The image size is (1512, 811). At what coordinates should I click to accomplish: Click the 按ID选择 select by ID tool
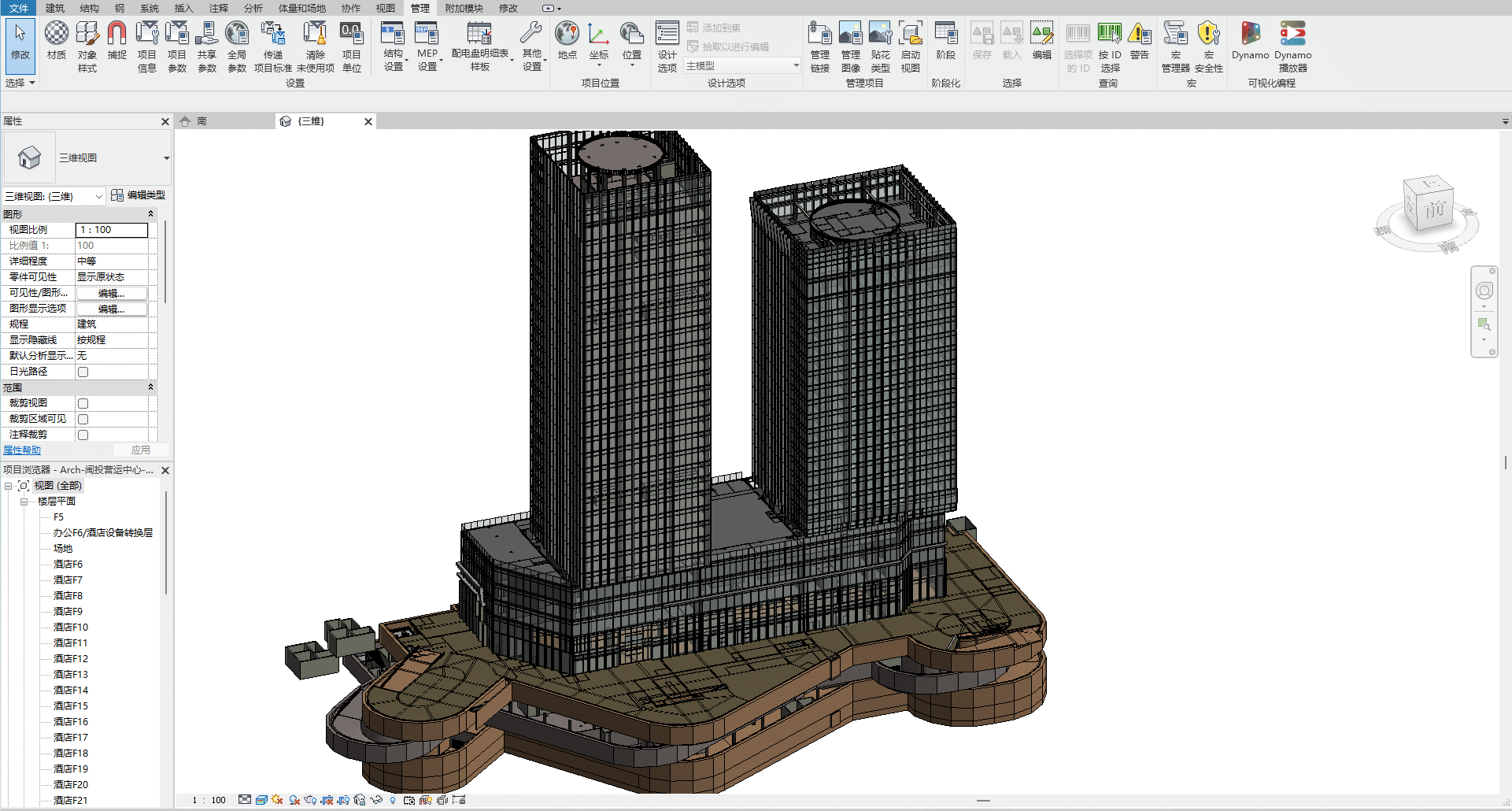1110,46
